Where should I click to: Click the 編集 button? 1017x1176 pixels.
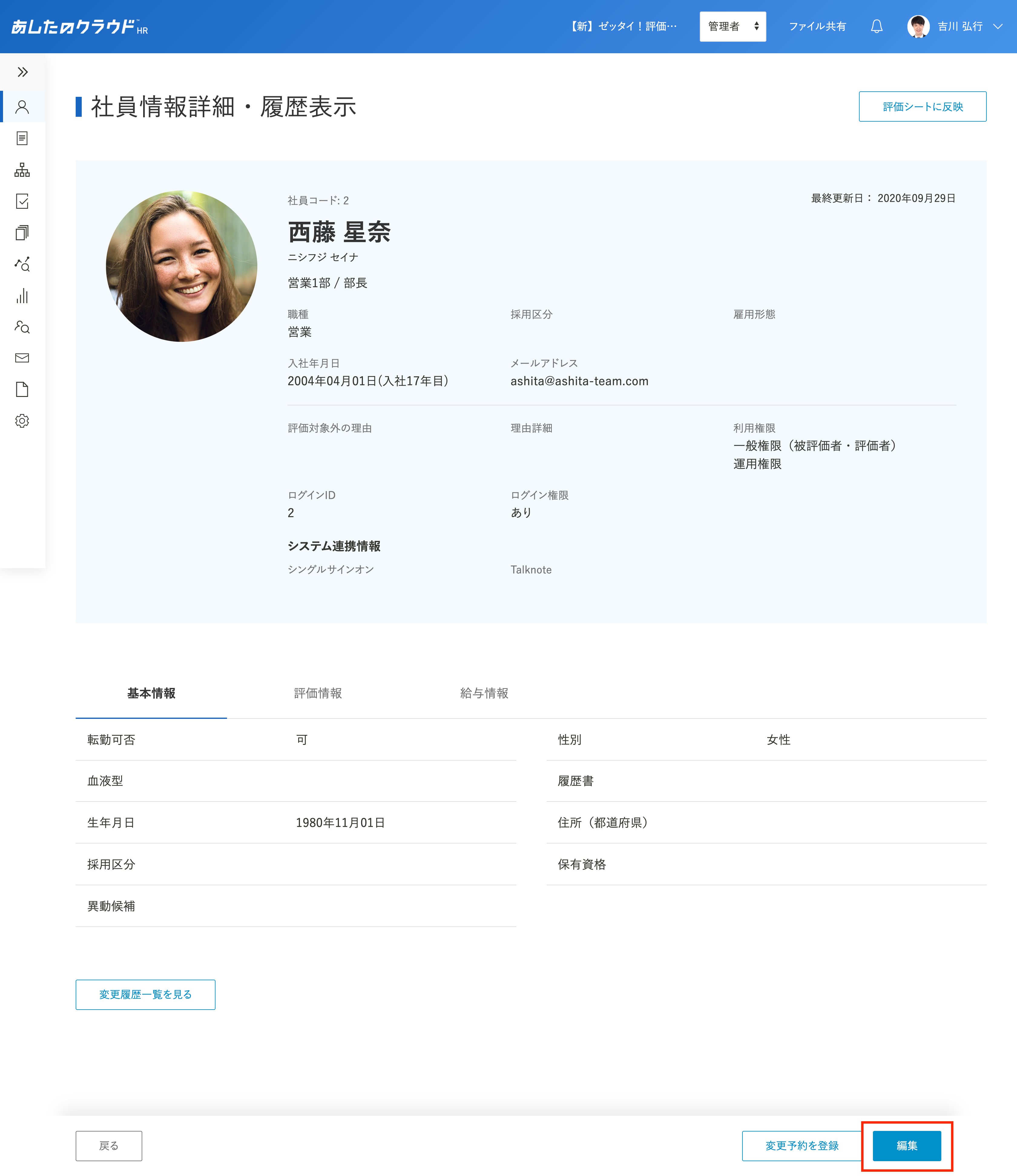point(907,1145)
